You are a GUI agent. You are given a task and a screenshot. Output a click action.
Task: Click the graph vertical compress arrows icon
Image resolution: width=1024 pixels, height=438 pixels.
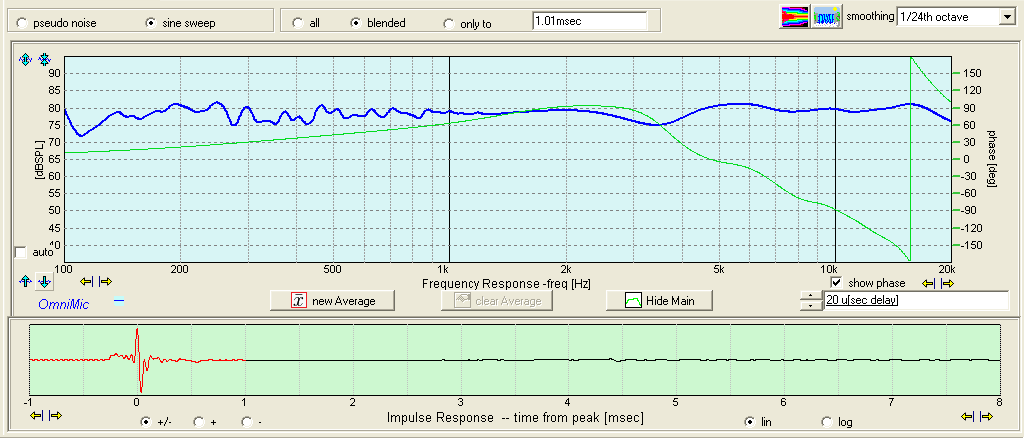point(44,59)
